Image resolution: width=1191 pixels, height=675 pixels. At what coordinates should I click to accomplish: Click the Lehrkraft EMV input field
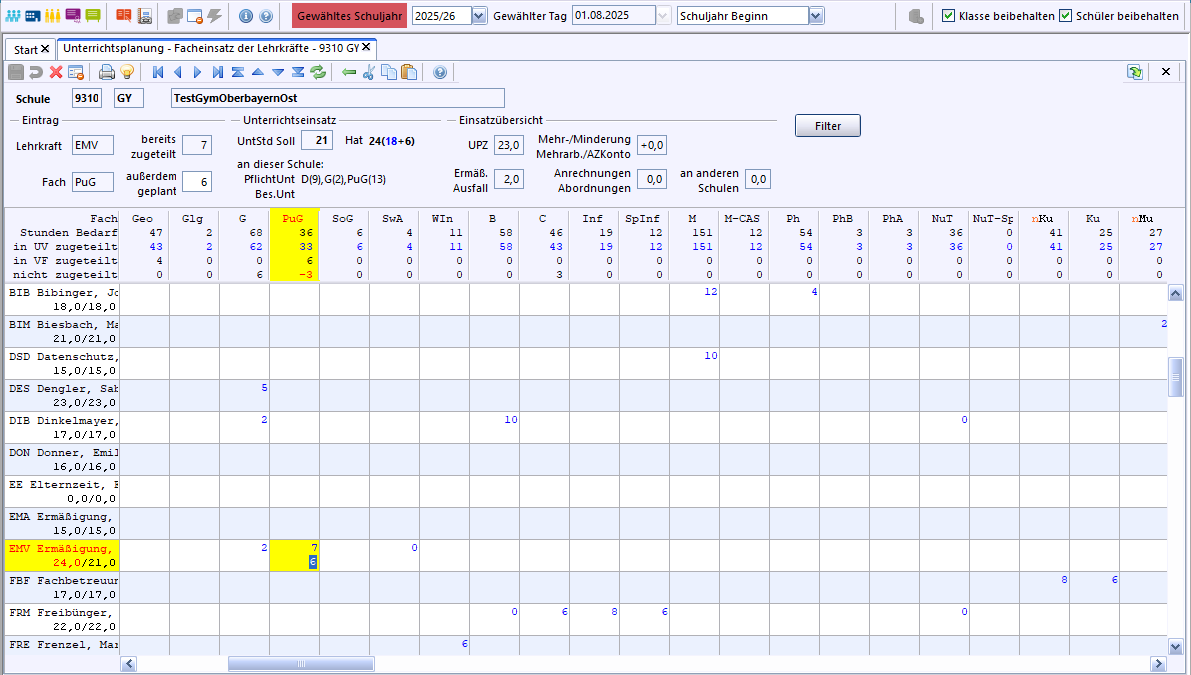tap(93, 145)
